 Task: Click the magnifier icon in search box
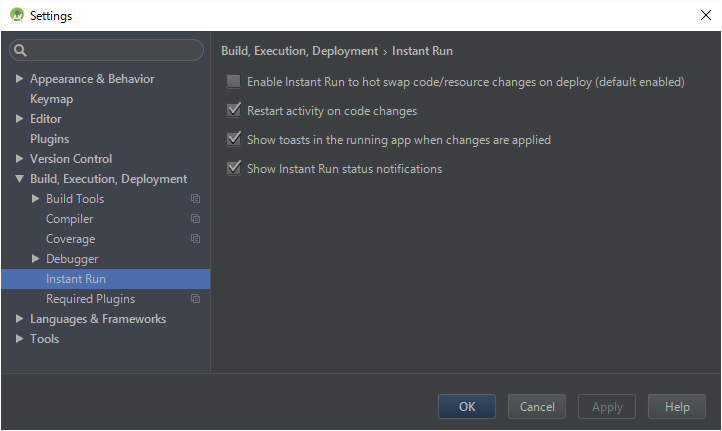[x=21, y=50]
